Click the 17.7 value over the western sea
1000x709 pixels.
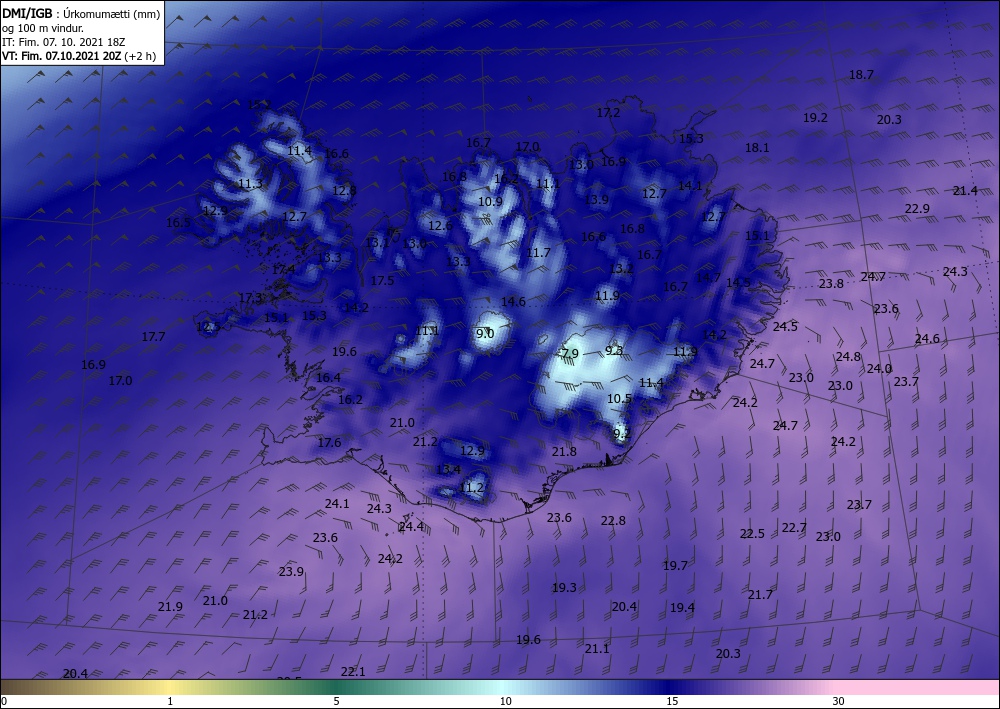[x=153, y=336]
